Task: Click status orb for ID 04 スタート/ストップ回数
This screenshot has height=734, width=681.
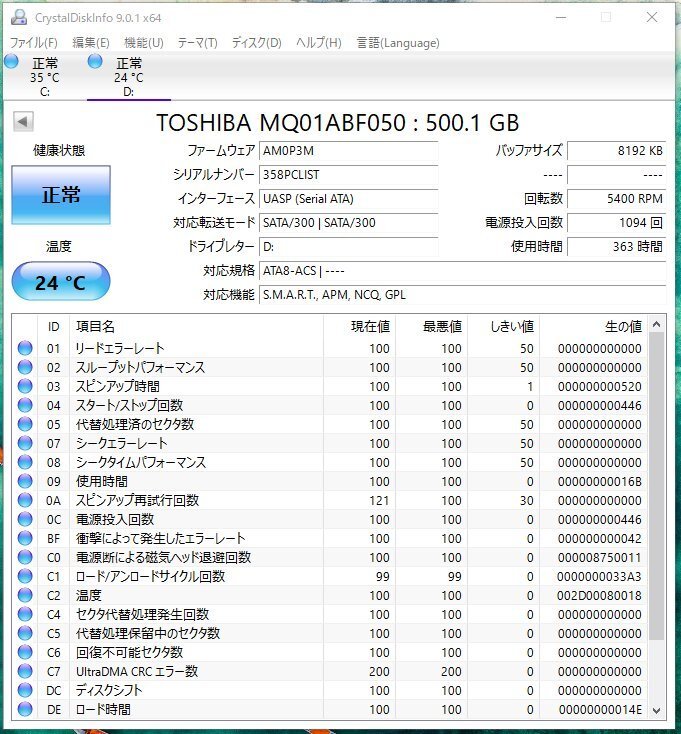Action: click(x=25, y=405)
